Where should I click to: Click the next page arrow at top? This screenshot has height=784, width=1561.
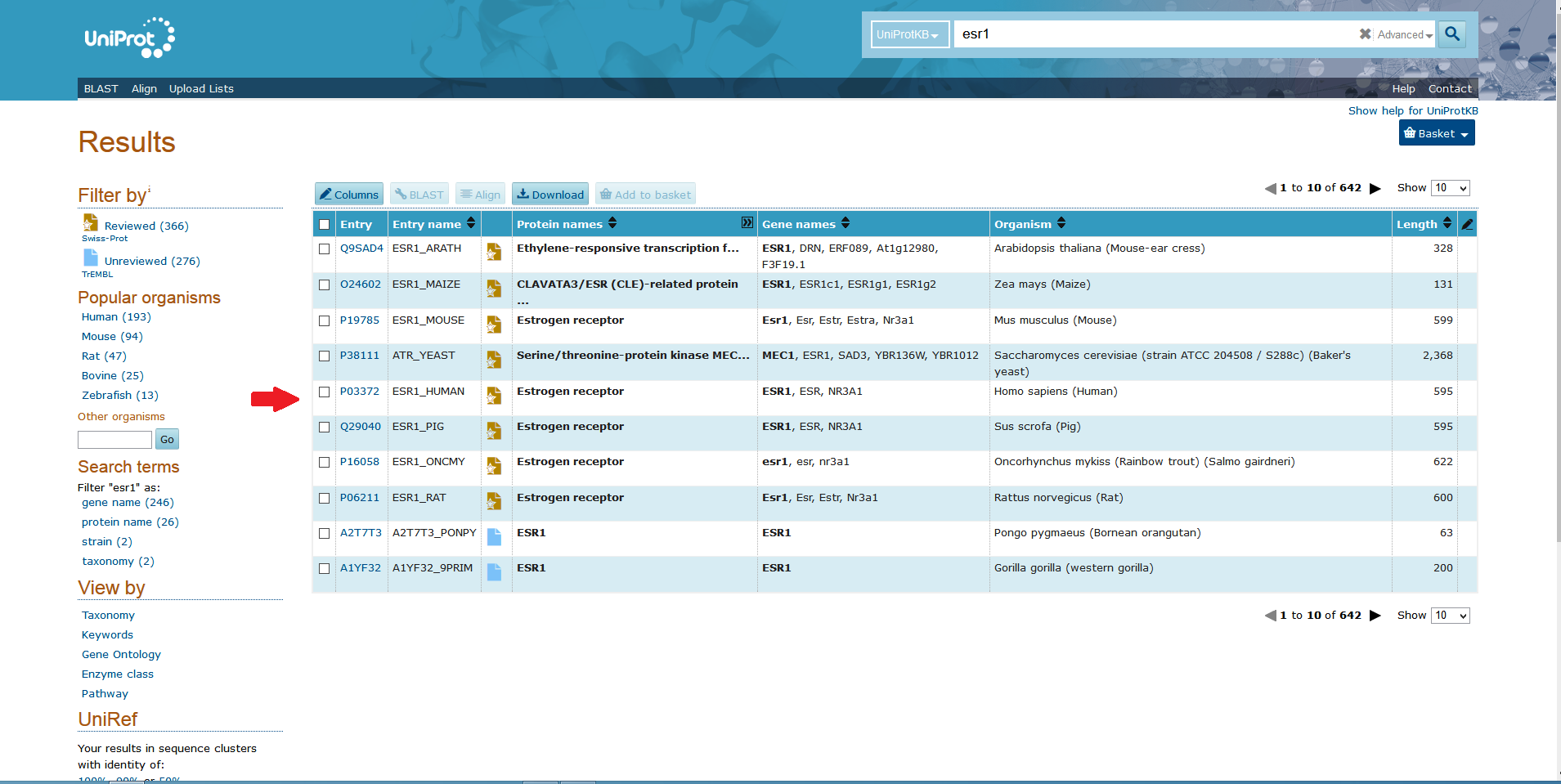[1375, 188]
